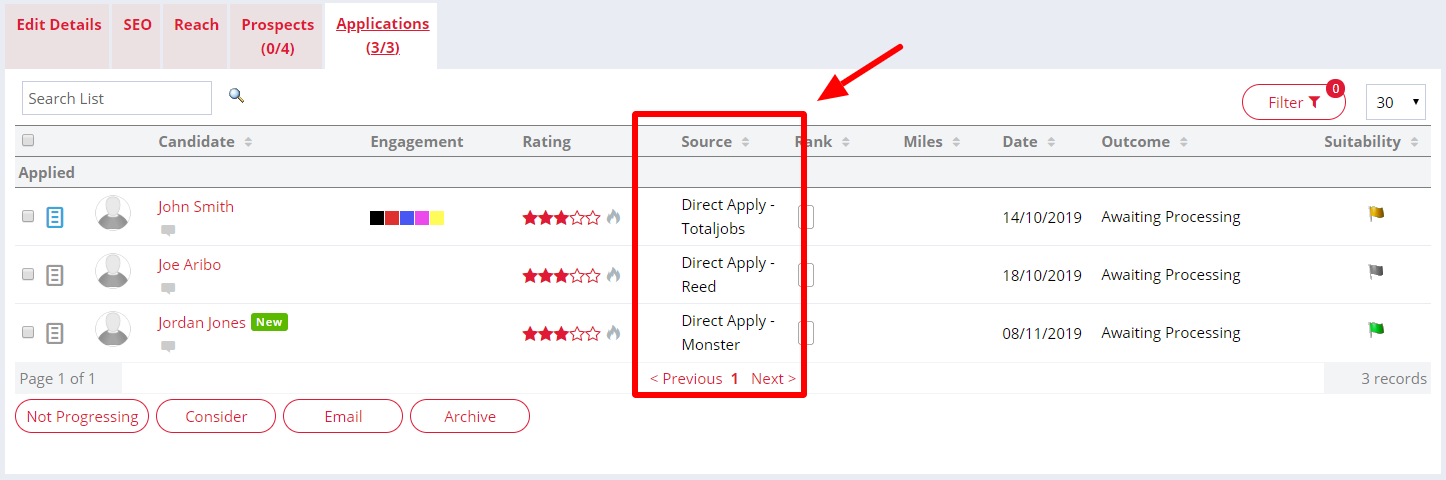The height and width of the screenshot is (480, 1446).
Task: Open Jordan Jones's document icon
Action: click(x=55, y=333)
